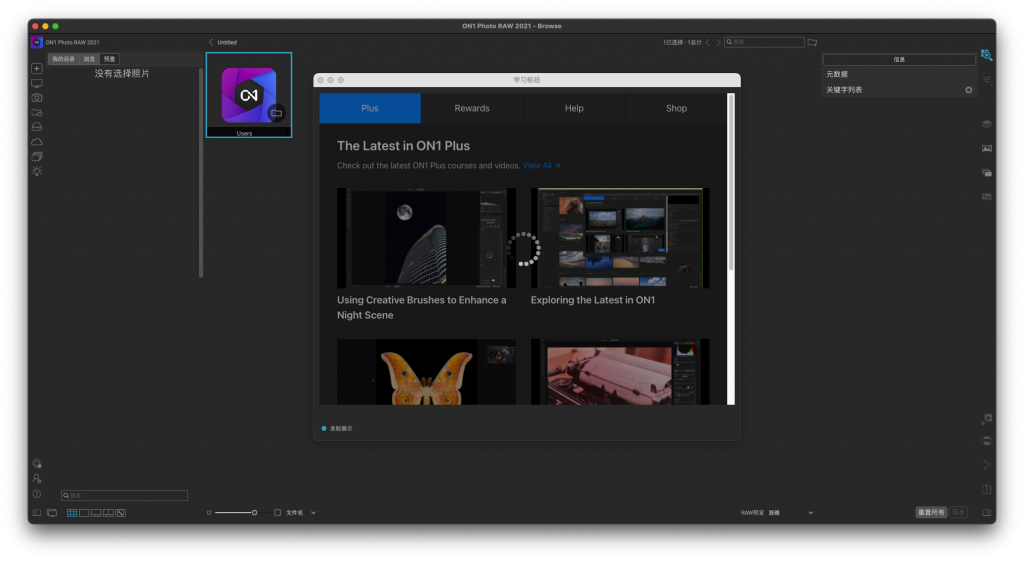Click the 同步 sync button
The image size is (1024, 561).
(x=958, y=513)
